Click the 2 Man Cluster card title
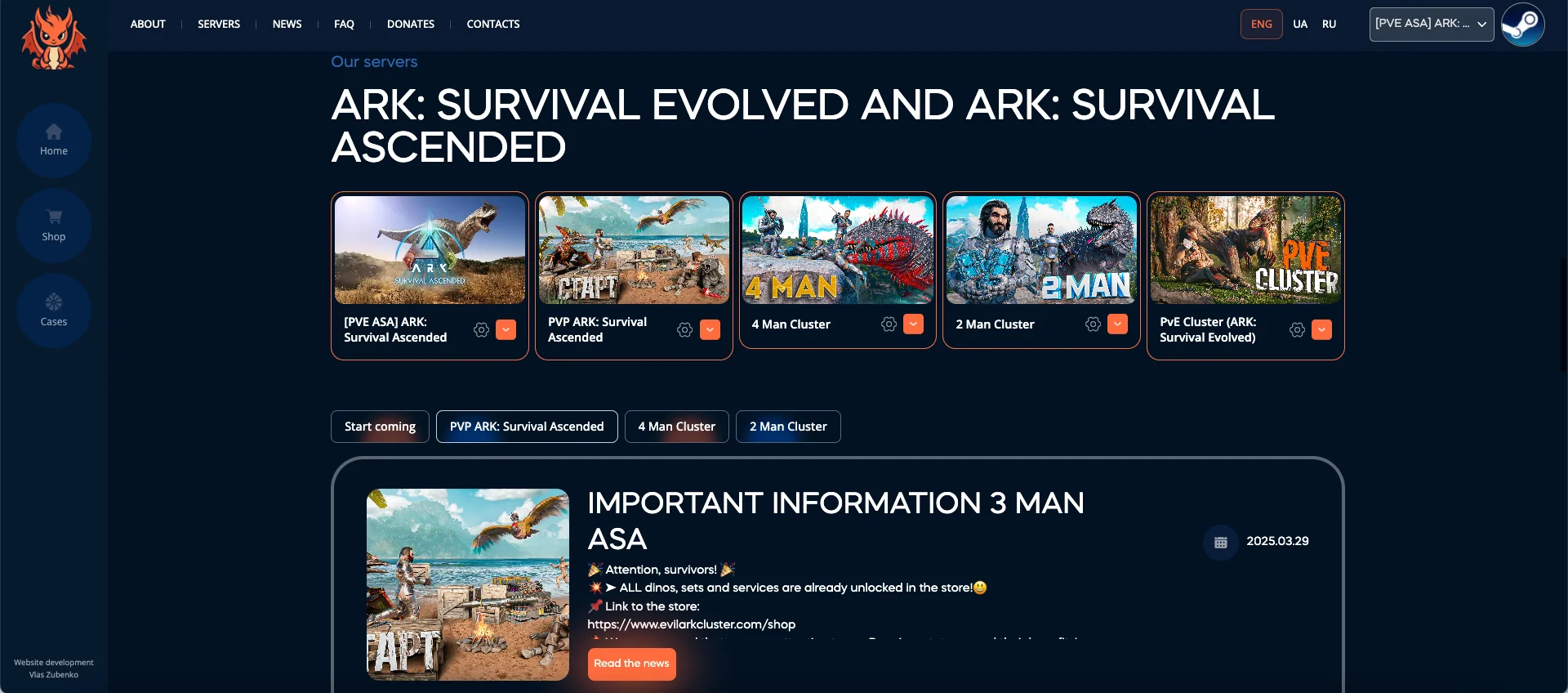1568x693 pixels. click(995, 324)
